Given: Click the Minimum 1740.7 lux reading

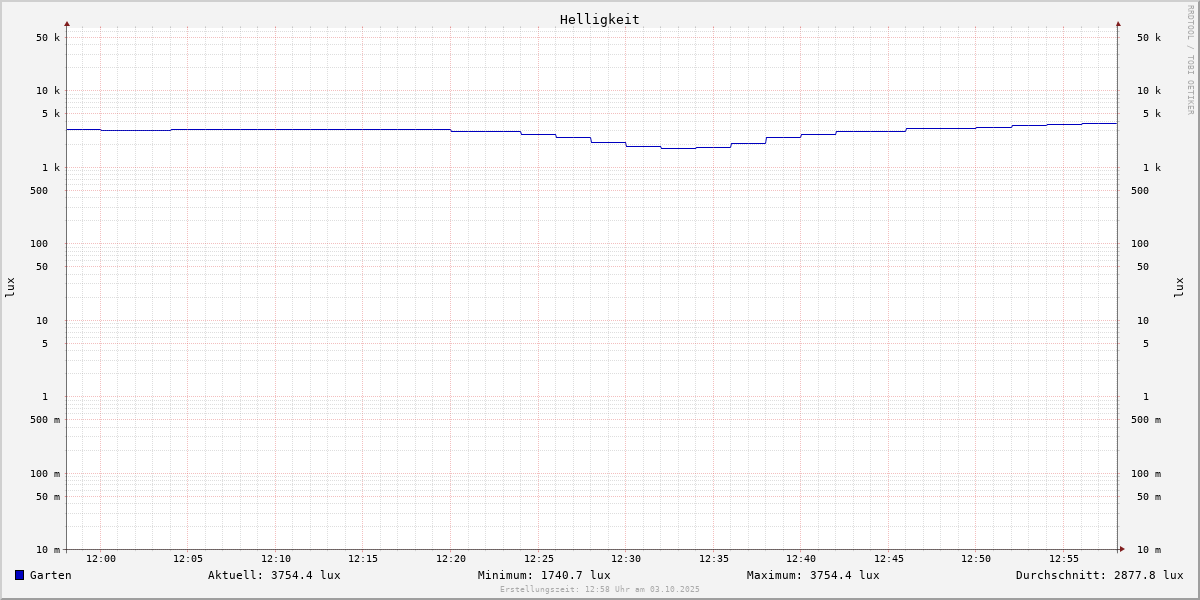Looking at the screenshot, I should (x=544, y=575).
